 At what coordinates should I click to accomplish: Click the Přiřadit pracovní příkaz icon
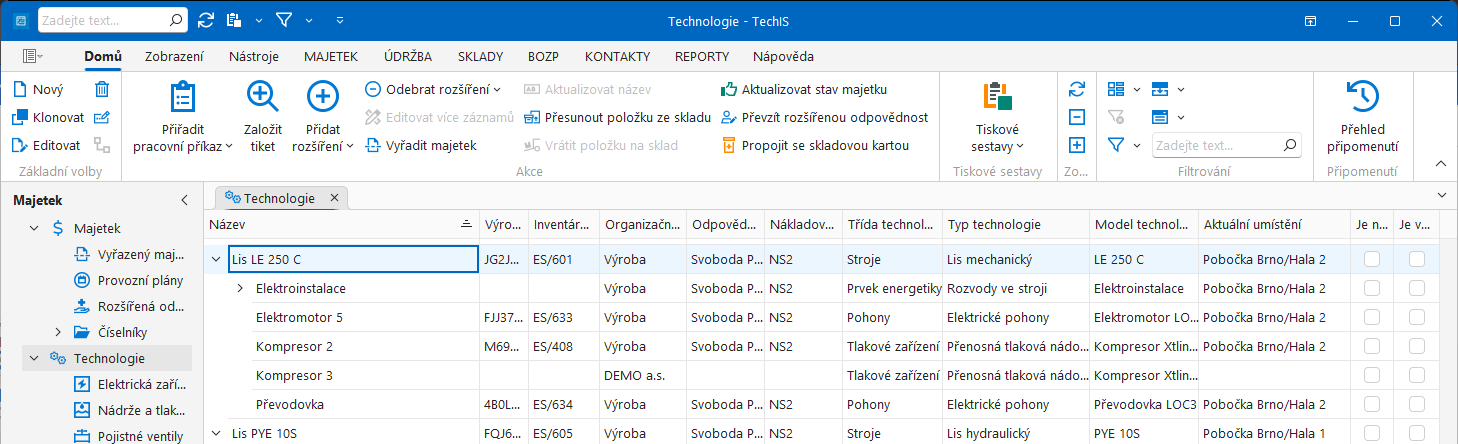[x=182, y=97]
